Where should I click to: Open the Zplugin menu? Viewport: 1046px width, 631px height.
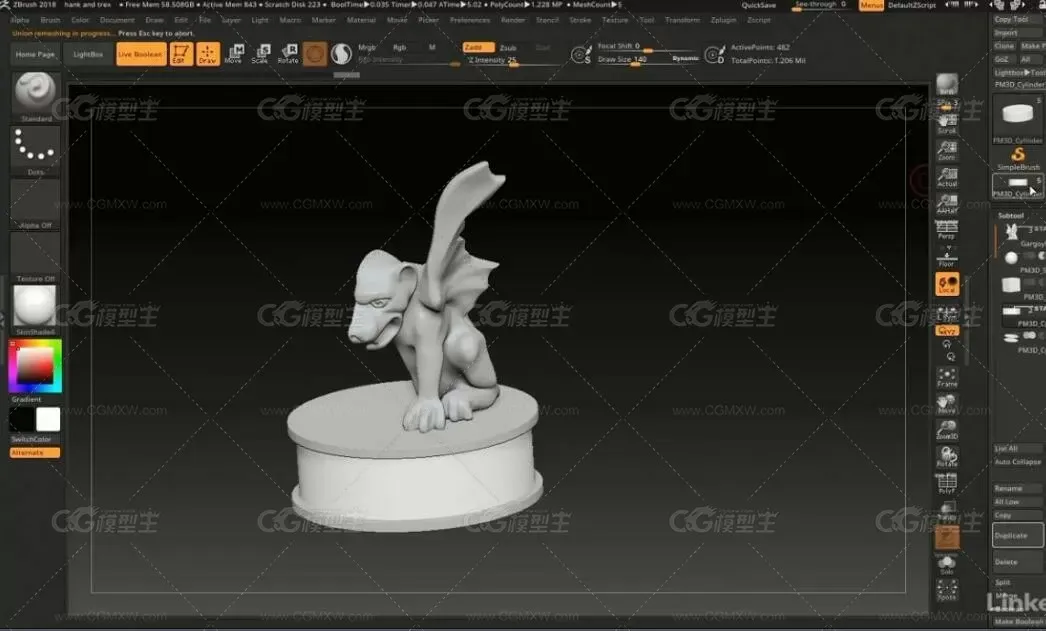723,20
